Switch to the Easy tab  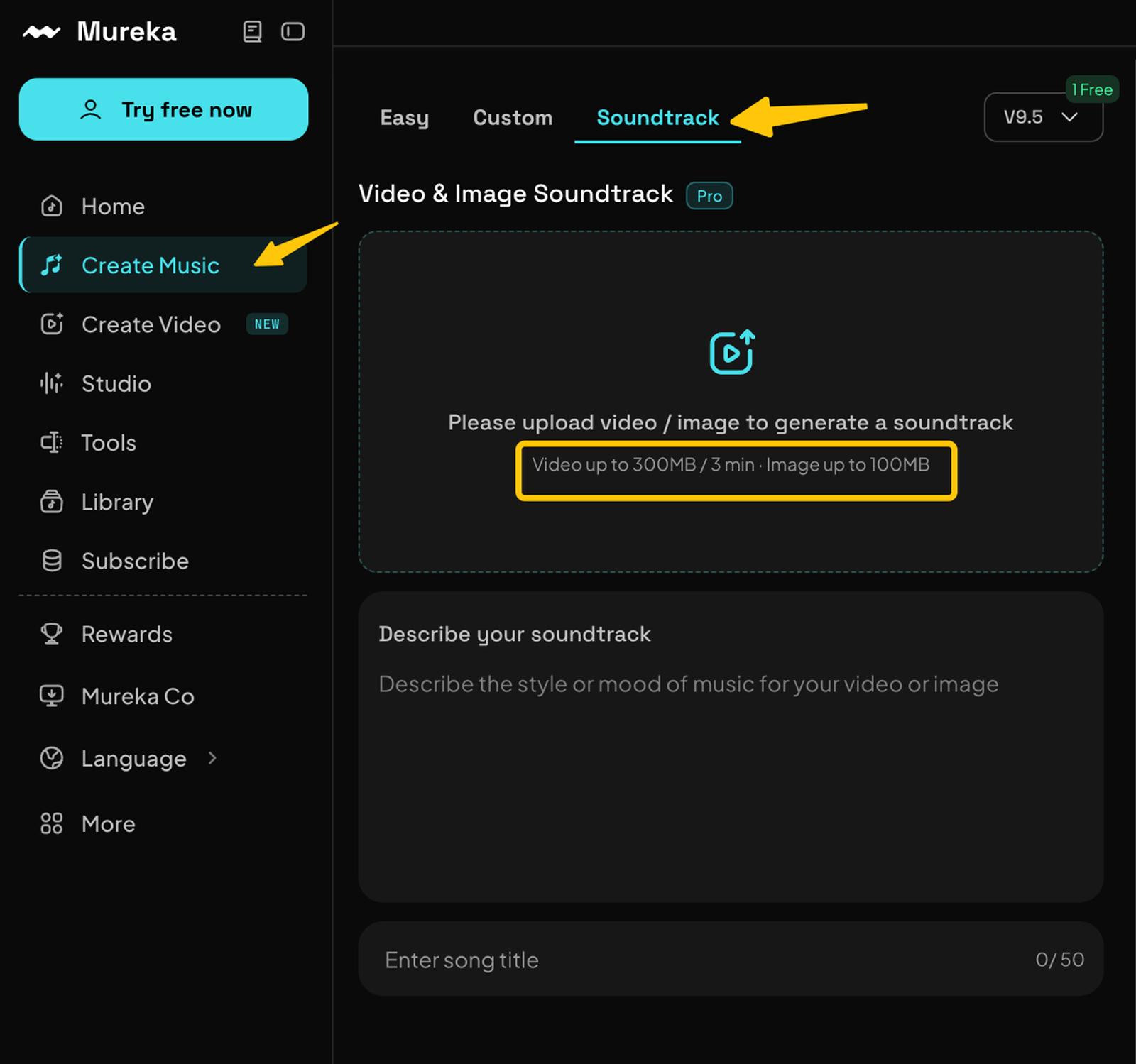[405, 118]
